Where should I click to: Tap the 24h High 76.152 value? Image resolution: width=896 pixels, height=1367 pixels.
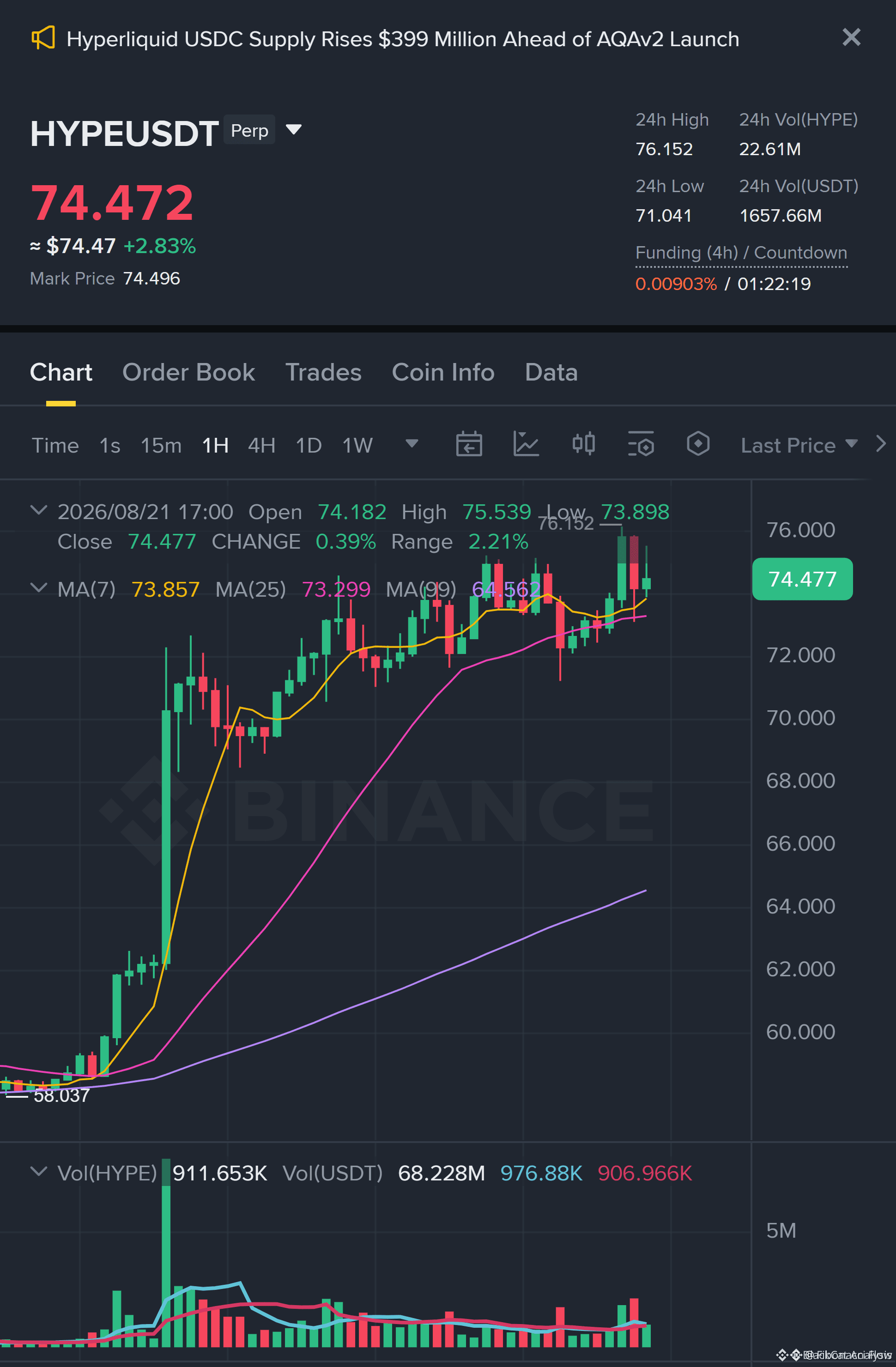coord(664,149)
